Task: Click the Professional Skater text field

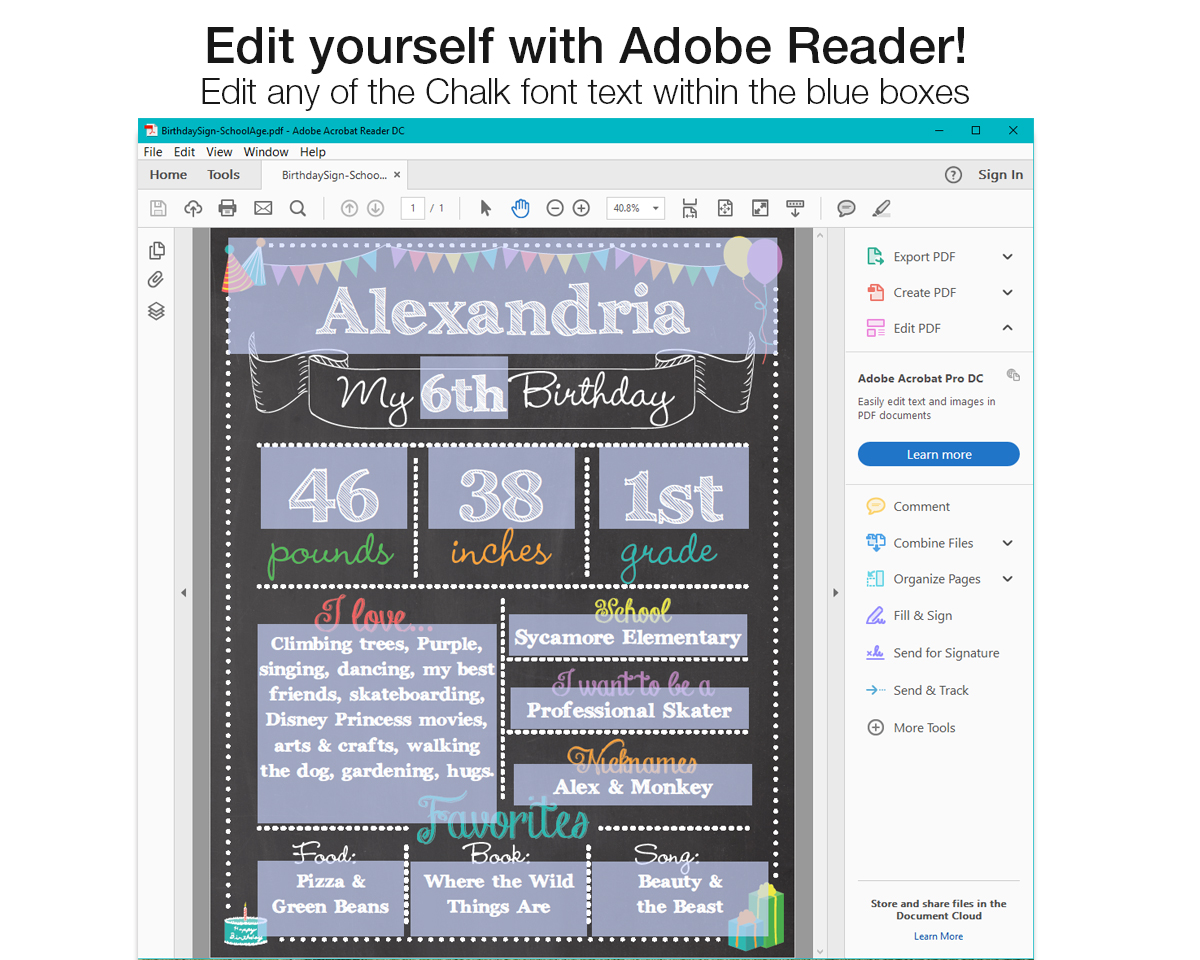Action: click(629, 709)
